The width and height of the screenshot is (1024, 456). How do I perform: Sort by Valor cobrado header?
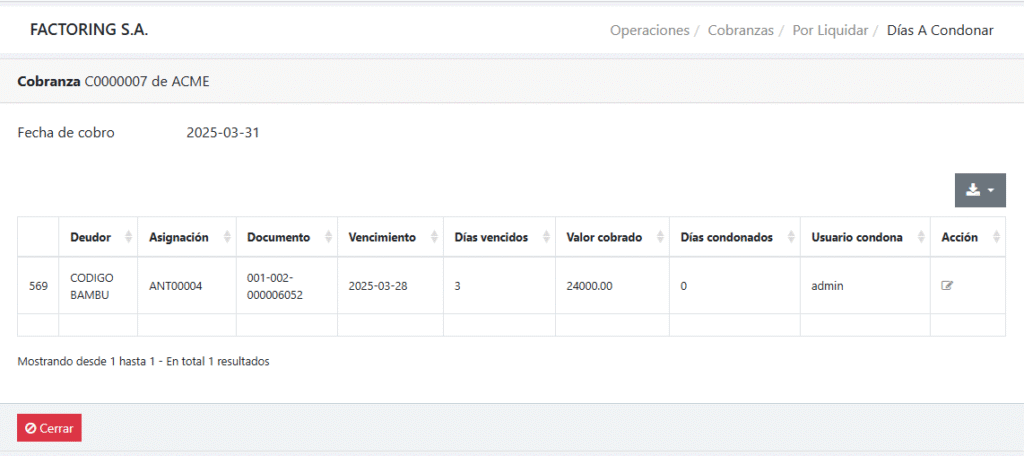click(611, 237)
